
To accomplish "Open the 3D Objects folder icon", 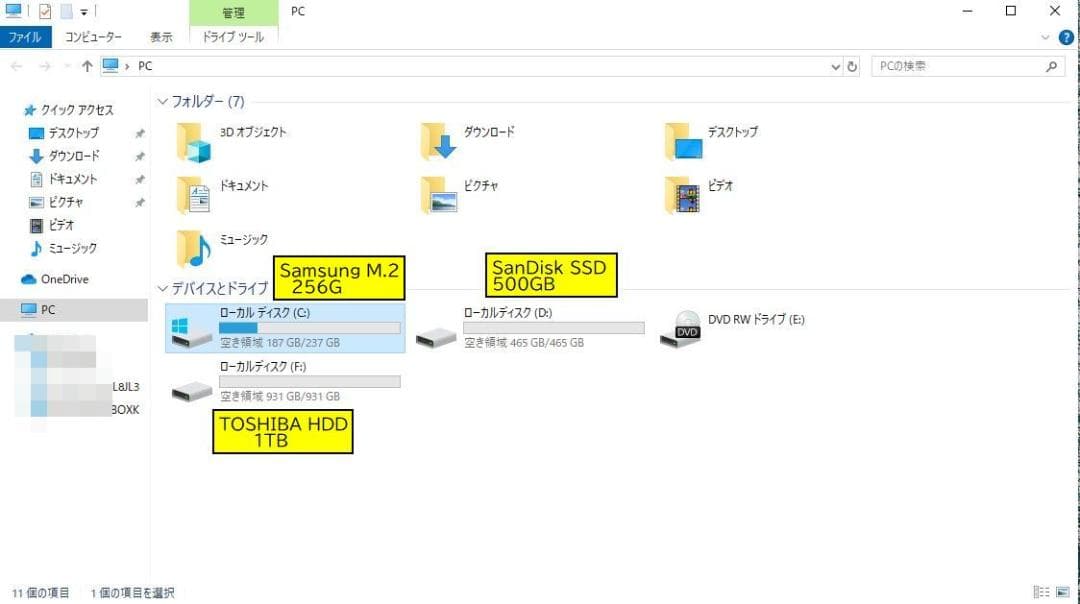I will click(194, 142).
